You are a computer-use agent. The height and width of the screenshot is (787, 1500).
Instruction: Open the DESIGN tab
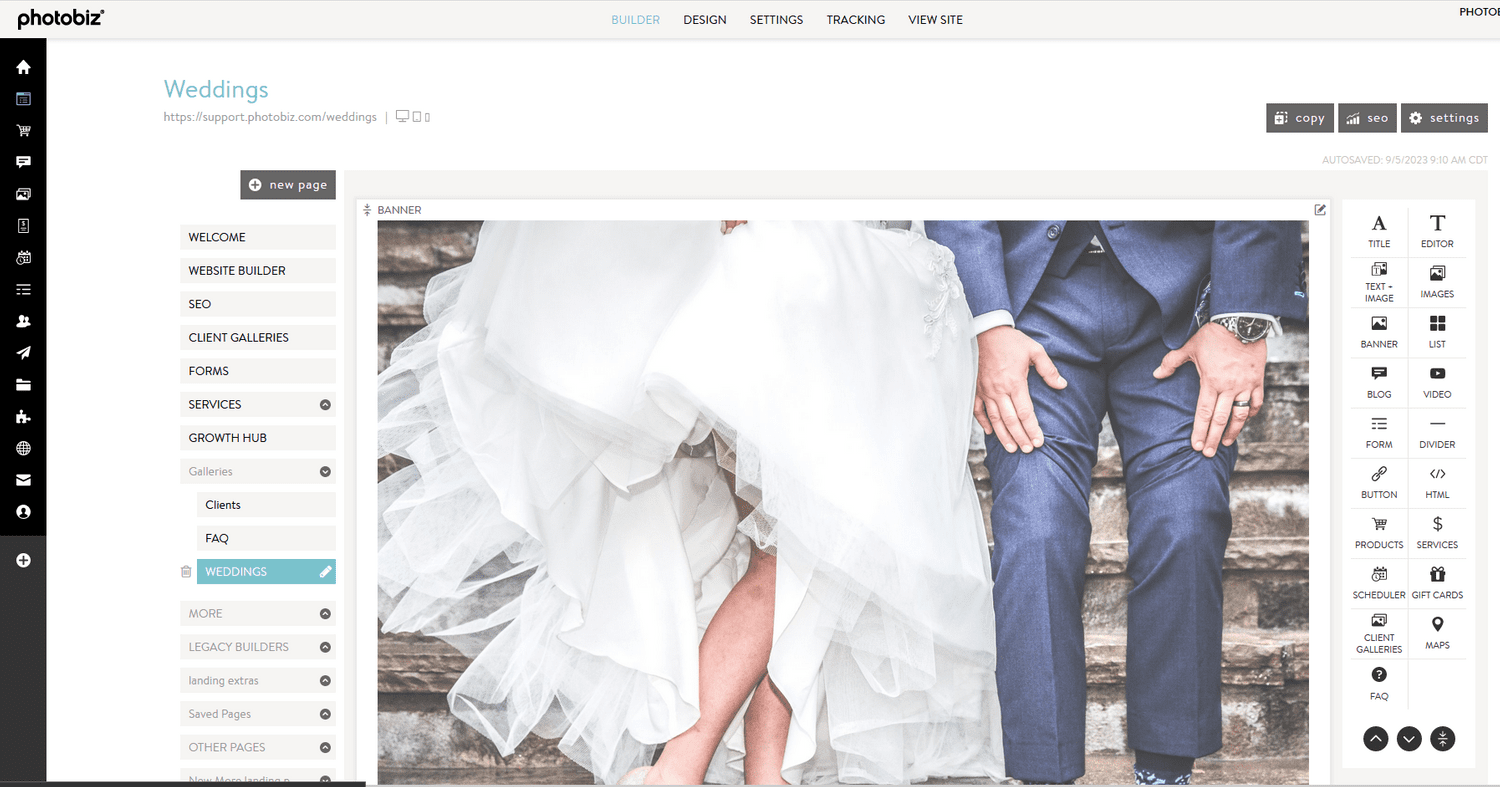pyautogui.click(x=704, y=19)
